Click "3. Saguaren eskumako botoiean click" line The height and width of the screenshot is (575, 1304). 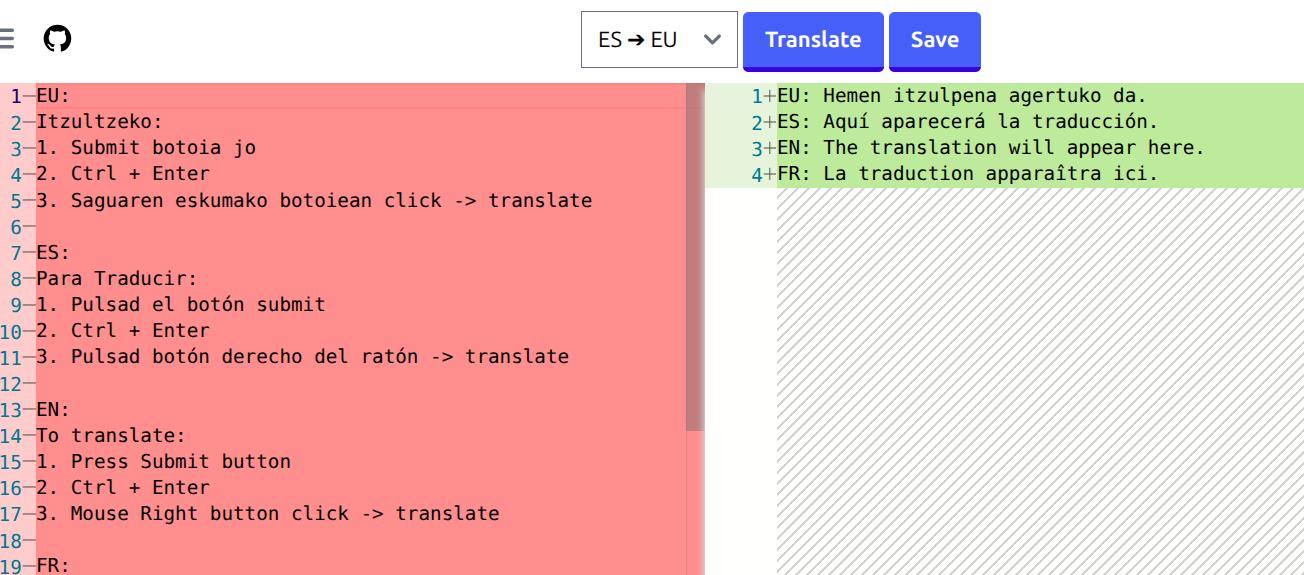point(313,200)
